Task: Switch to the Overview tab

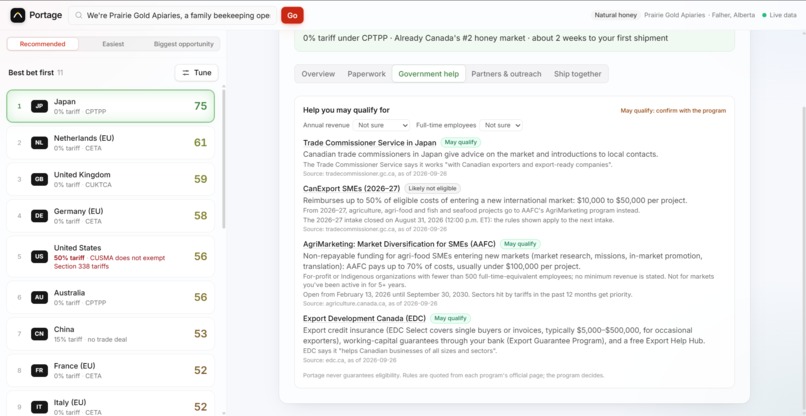Action: coord(318,74)
